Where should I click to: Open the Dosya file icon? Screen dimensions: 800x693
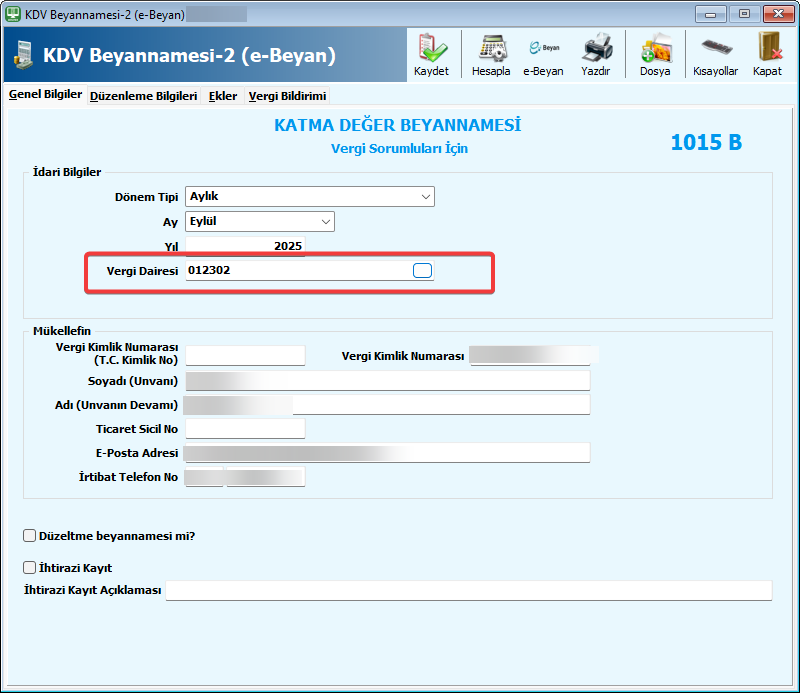click(655, 53)
